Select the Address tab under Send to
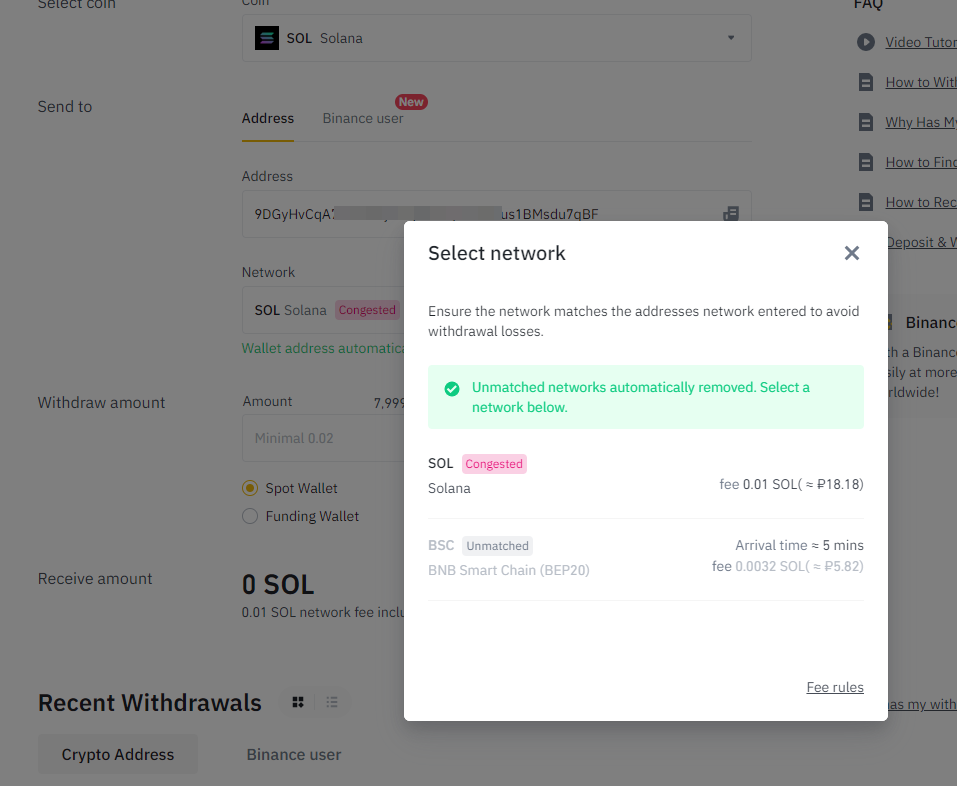This screenshot has height=786, width=957. (x=268, y=118)
